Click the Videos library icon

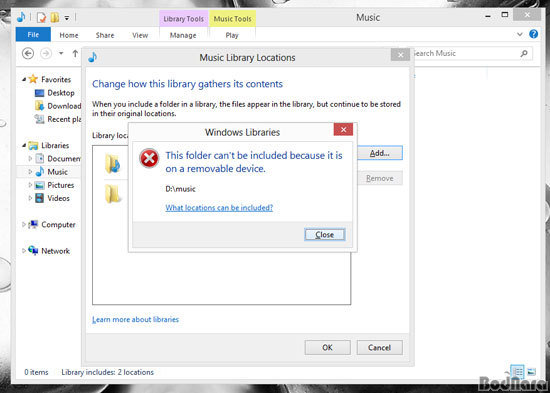(40, 198)
